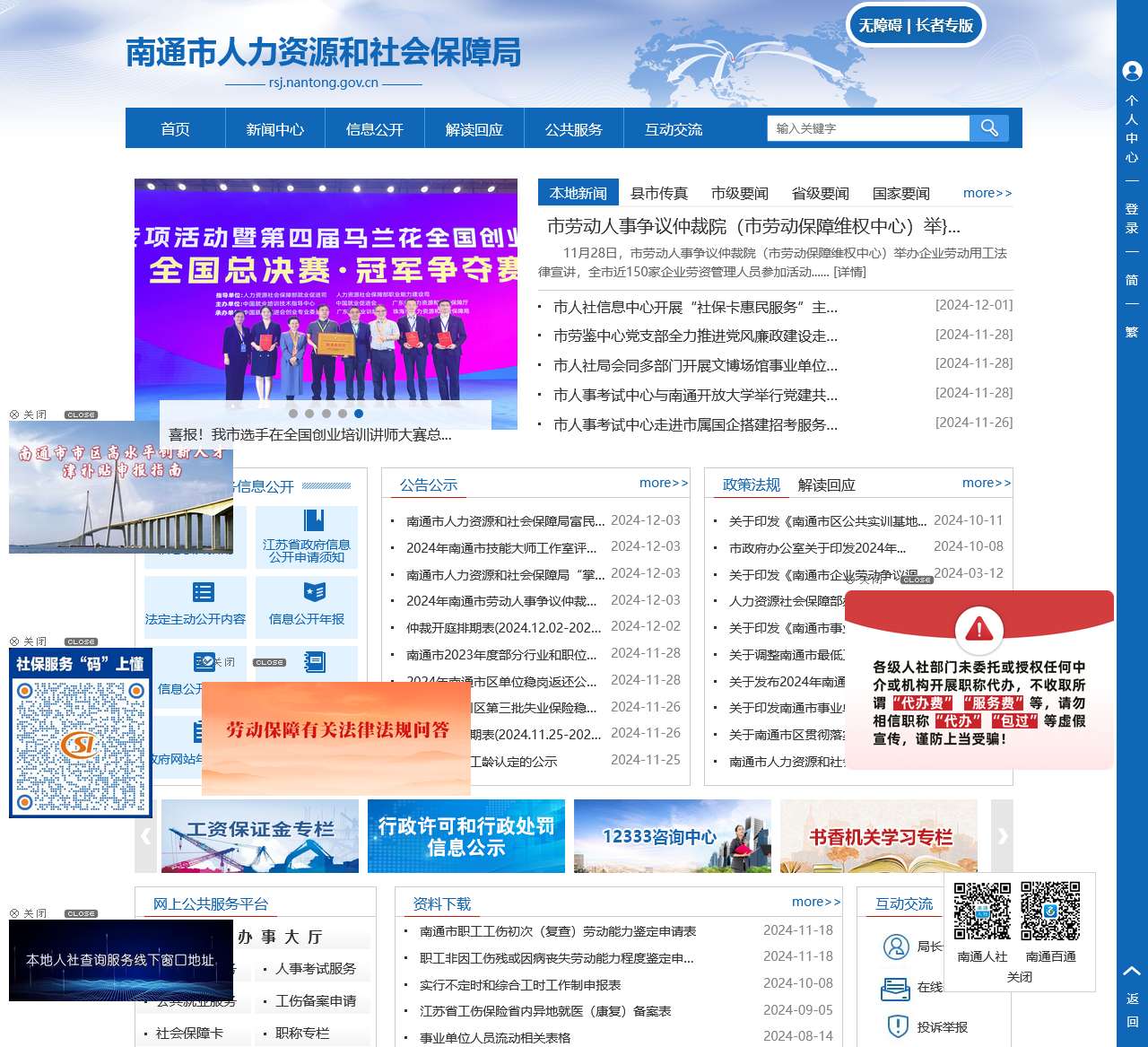
Task: Switch to 长者专版 elder version
Action: click(944, 25)
